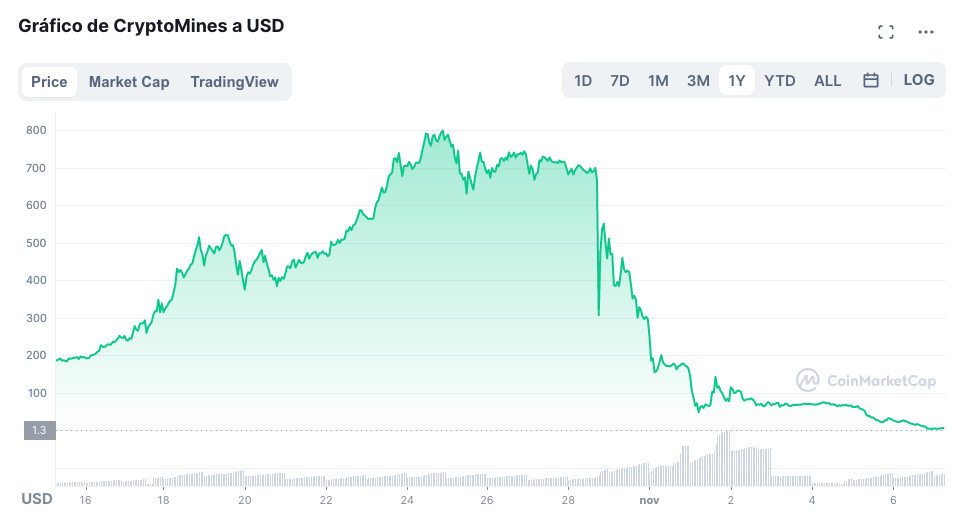Open the three-dot more options menu
This screenshot has height=512, width=970.
pyautogui.click(x=926, y=32)
